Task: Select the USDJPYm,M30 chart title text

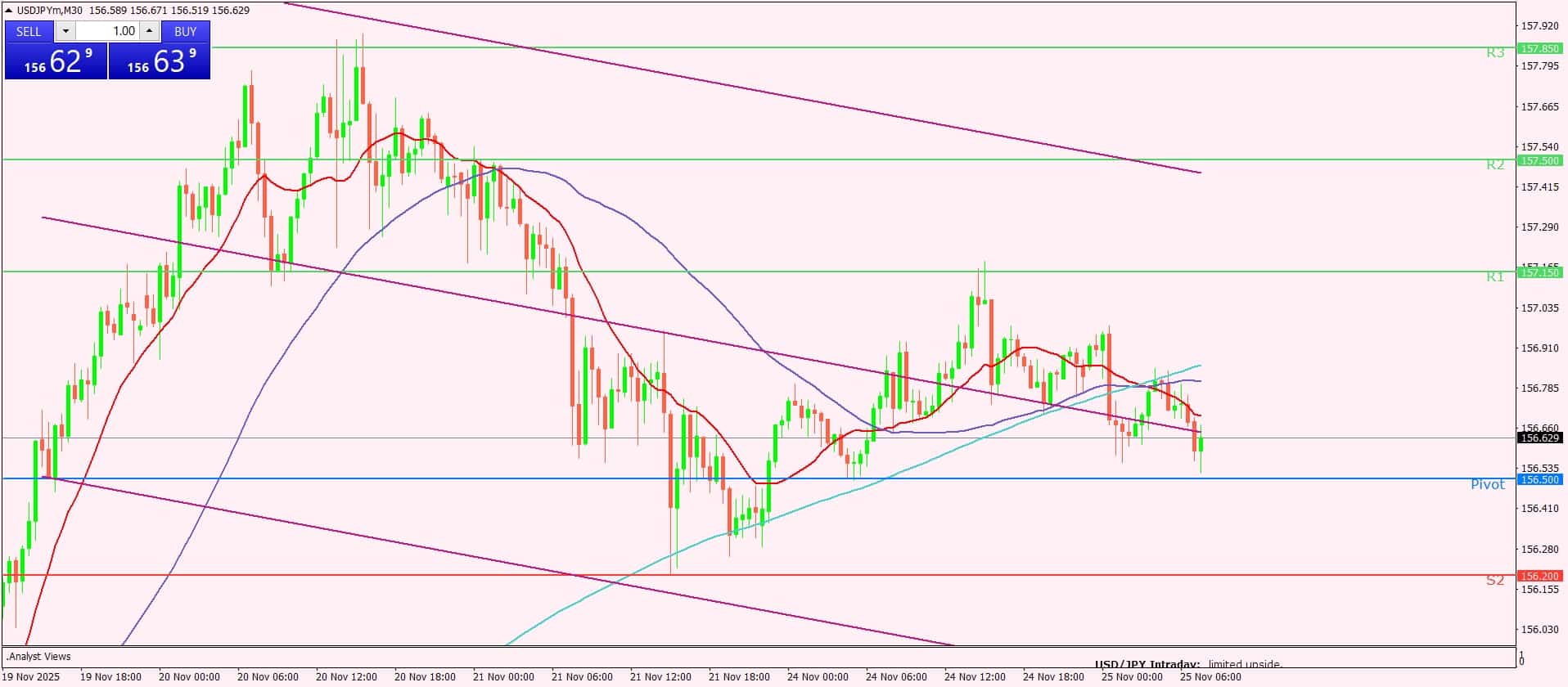Action: click(50, 11)
